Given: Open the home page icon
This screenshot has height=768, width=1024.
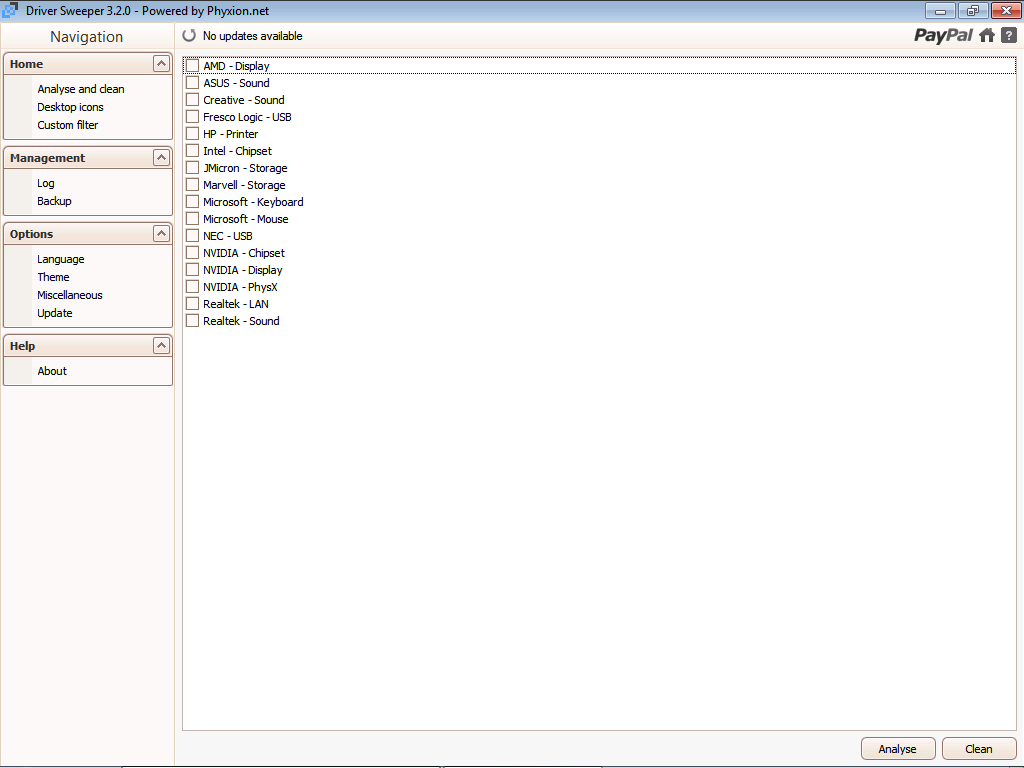Looking at the screenshot, I should tap(987, 35).
